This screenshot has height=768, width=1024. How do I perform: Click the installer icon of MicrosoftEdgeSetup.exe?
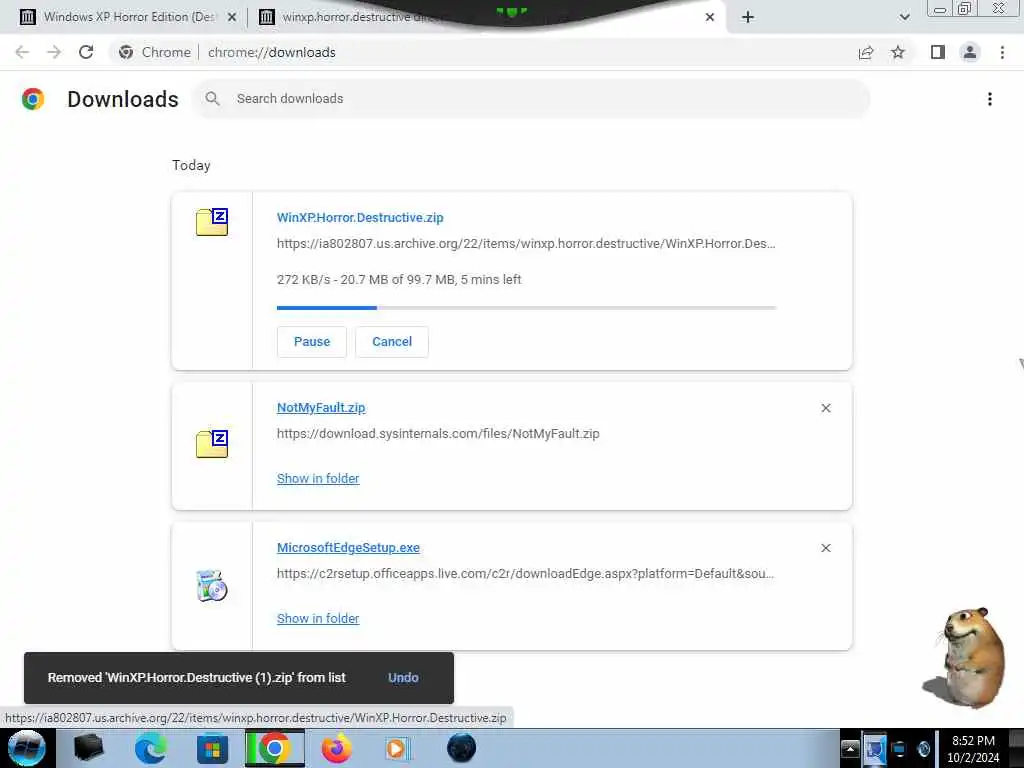pyautogui.click(x=212, y=585)
